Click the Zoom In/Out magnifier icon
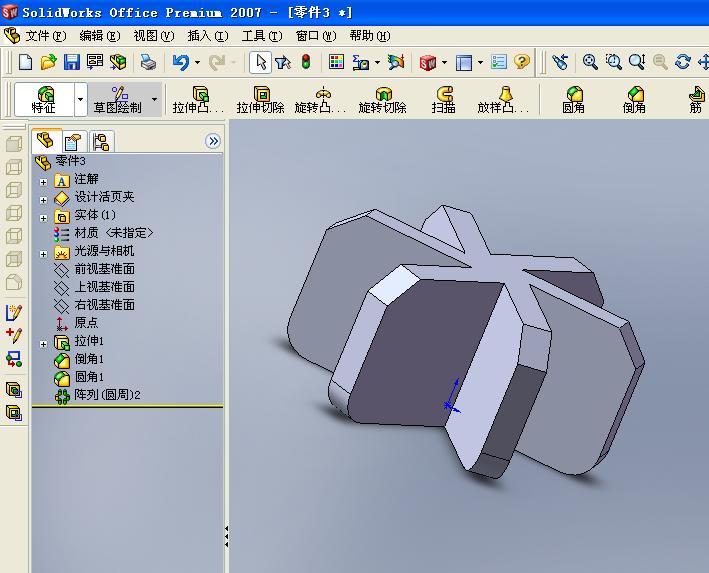Image resolution: width=709 pixels, height=573 pixels. coord(637,62)
